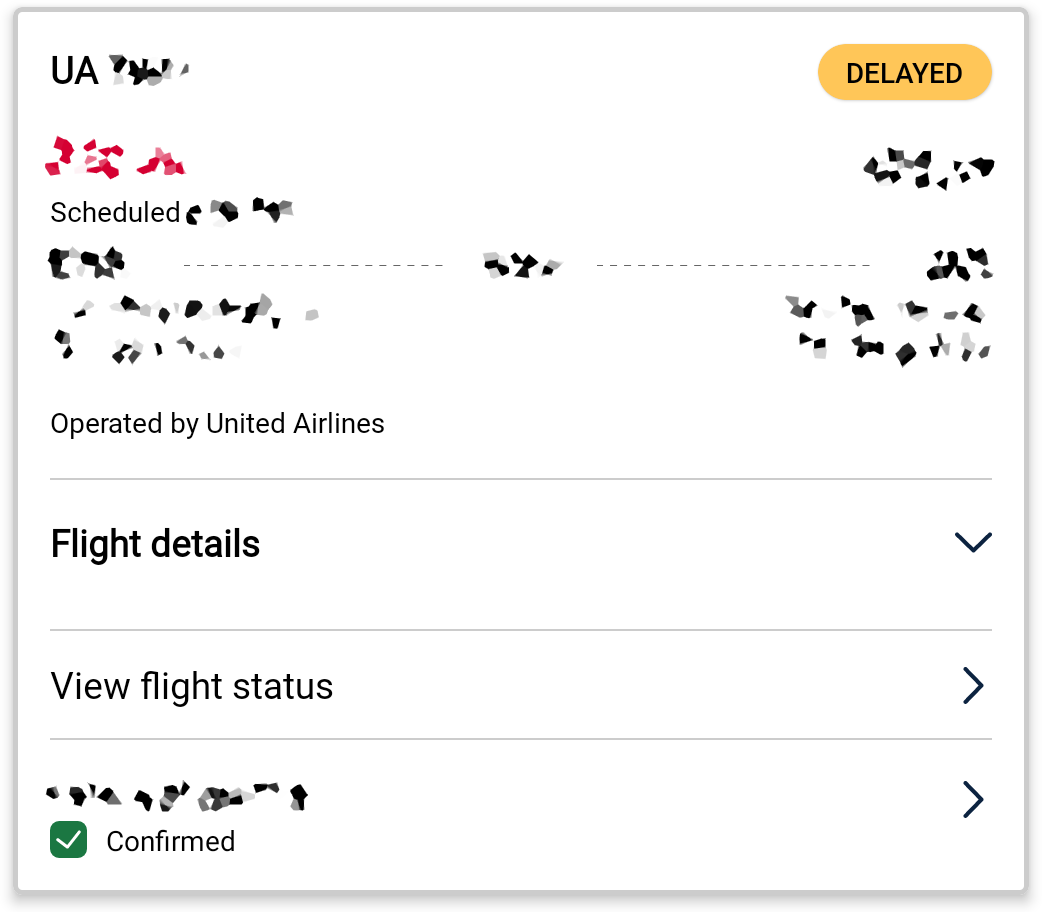Expand the Flight details chevron arrow
1042x912 pixels.
coord(973,542)
